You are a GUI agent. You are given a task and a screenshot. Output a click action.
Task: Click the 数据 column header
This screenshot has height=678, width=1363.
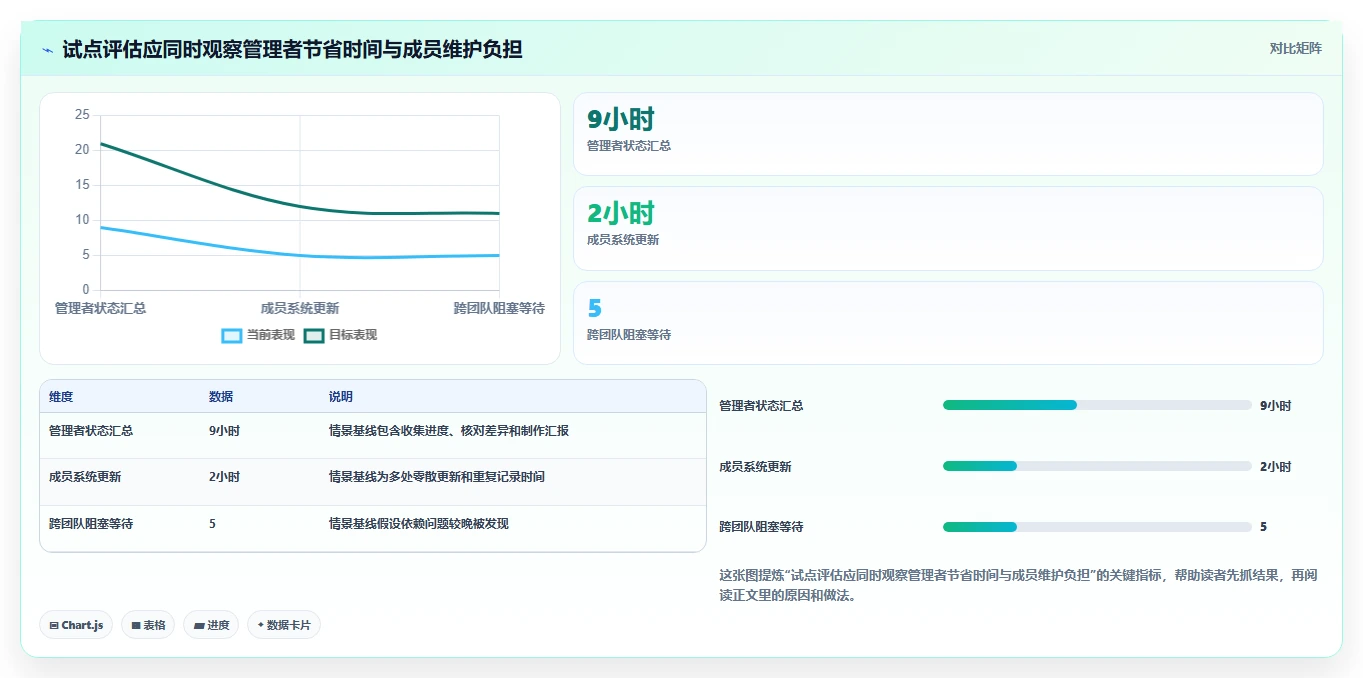pos(221,397)
